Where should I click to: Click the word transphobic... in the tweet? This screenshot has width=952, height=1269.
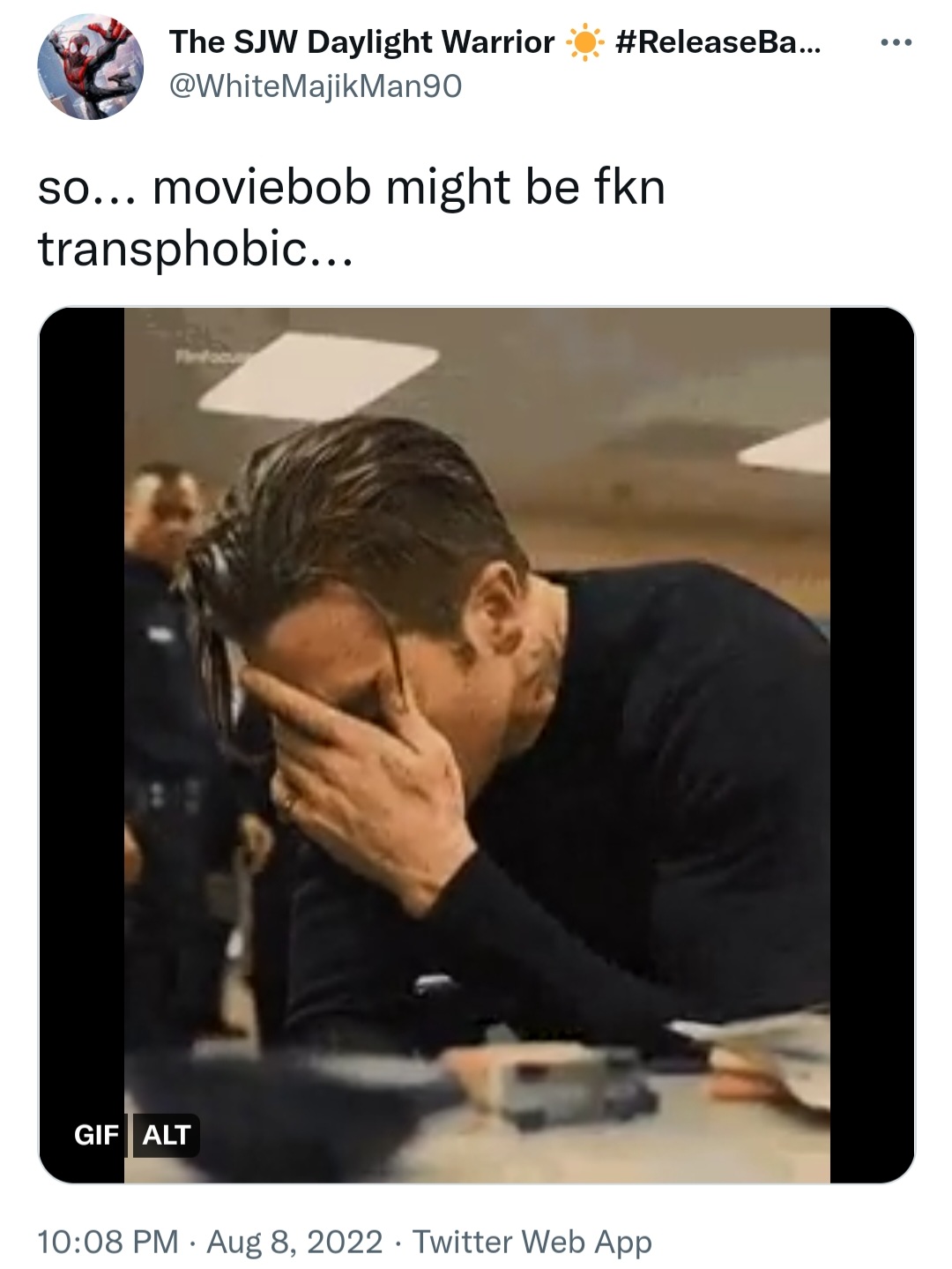pos(195,249)
